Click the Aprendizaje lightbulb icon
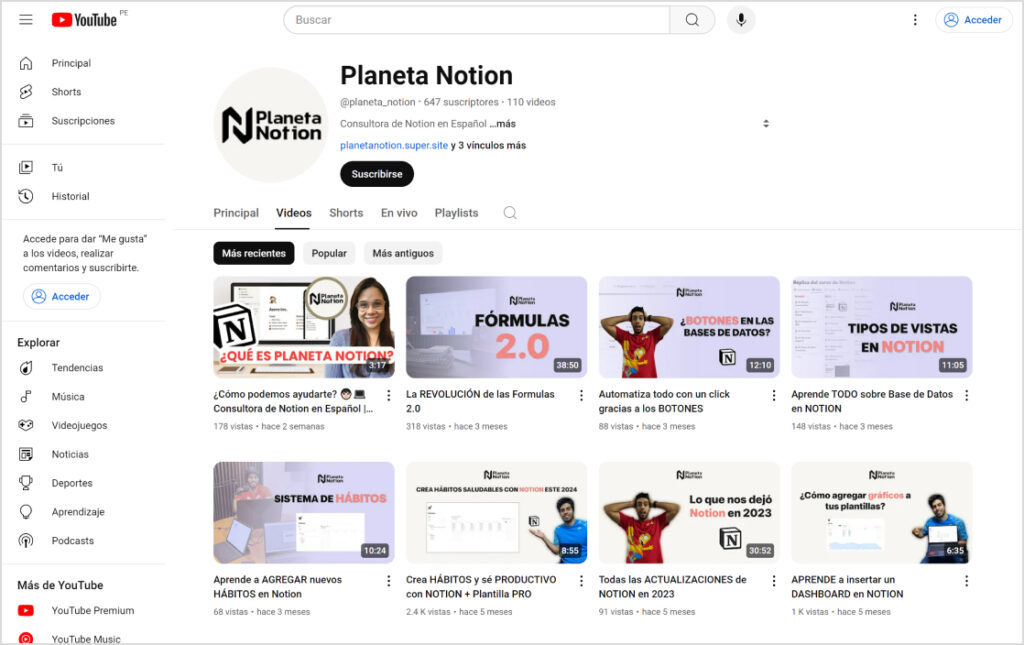 pos(25,511)
